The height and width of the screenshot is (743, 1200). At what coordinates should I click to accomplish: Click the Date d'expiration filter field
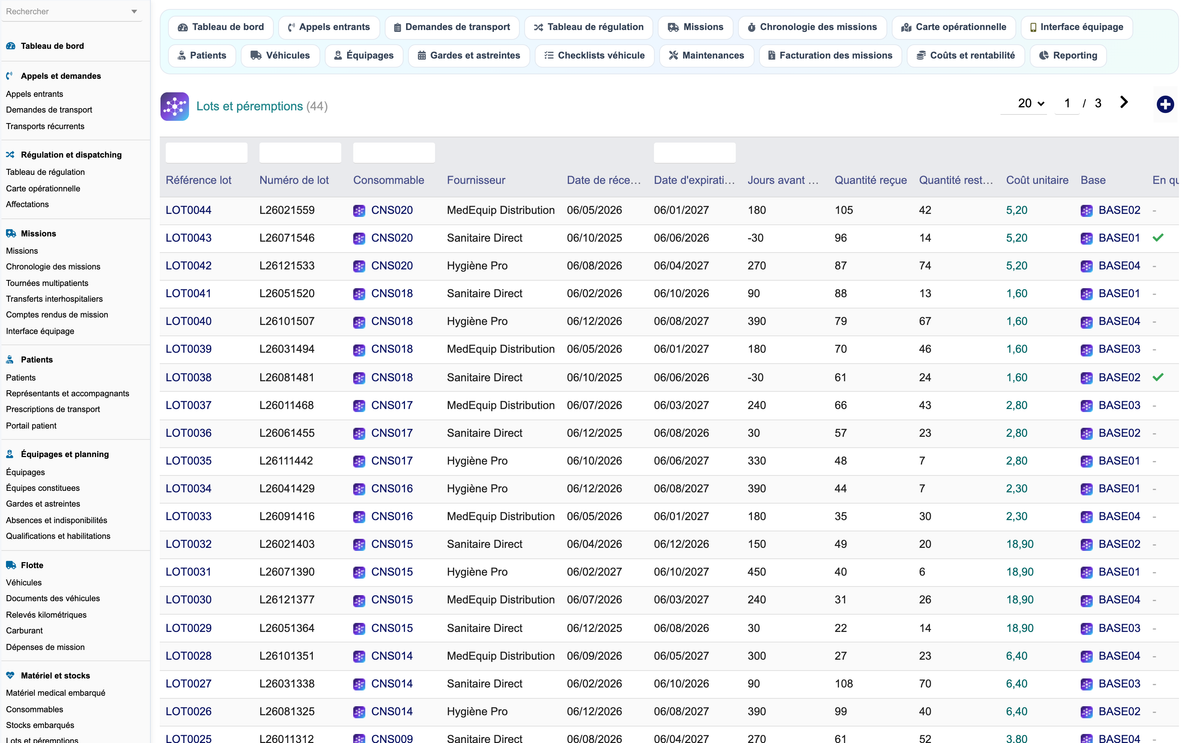tap(695, 152)
